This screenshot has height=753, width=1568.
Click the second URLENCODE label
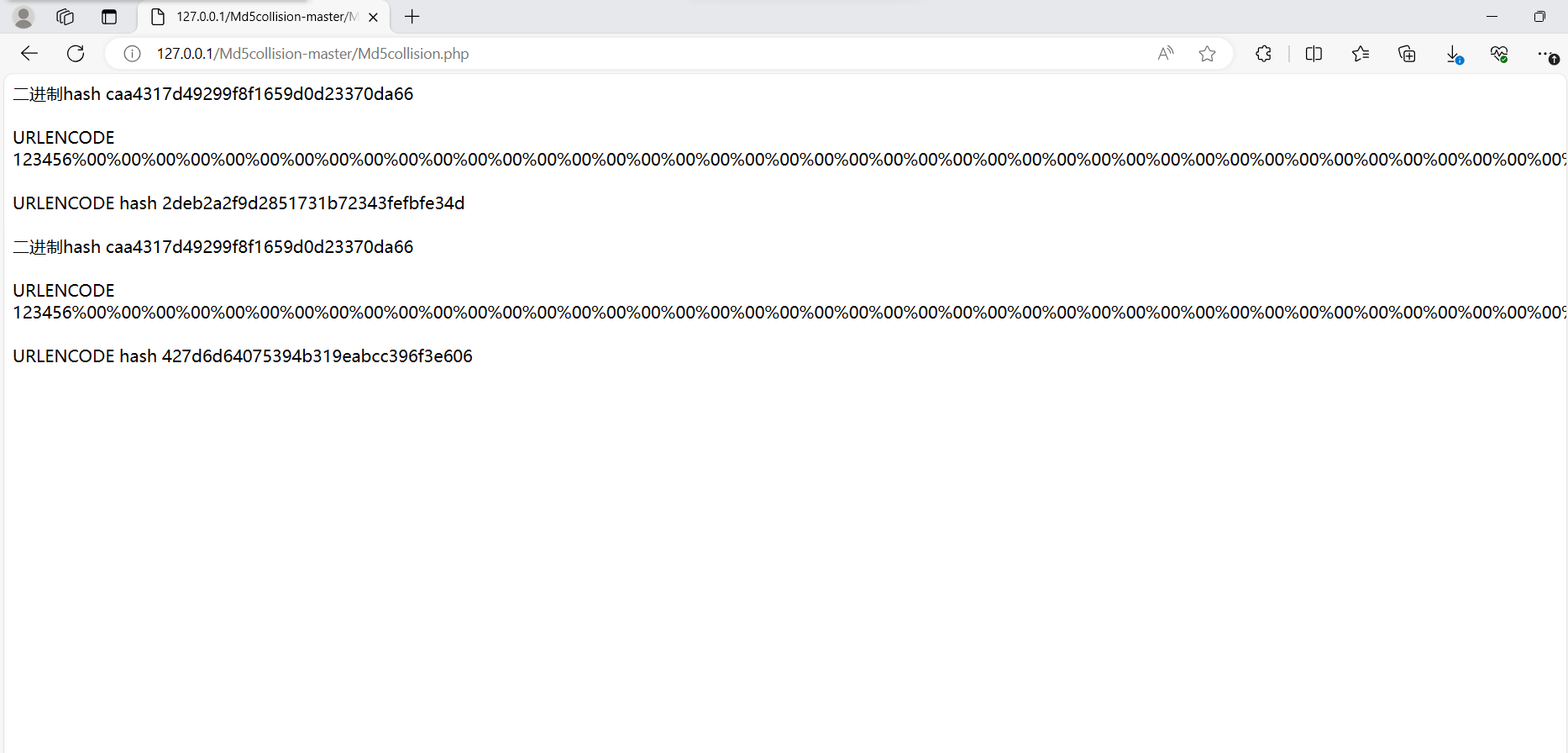point(64,291)
